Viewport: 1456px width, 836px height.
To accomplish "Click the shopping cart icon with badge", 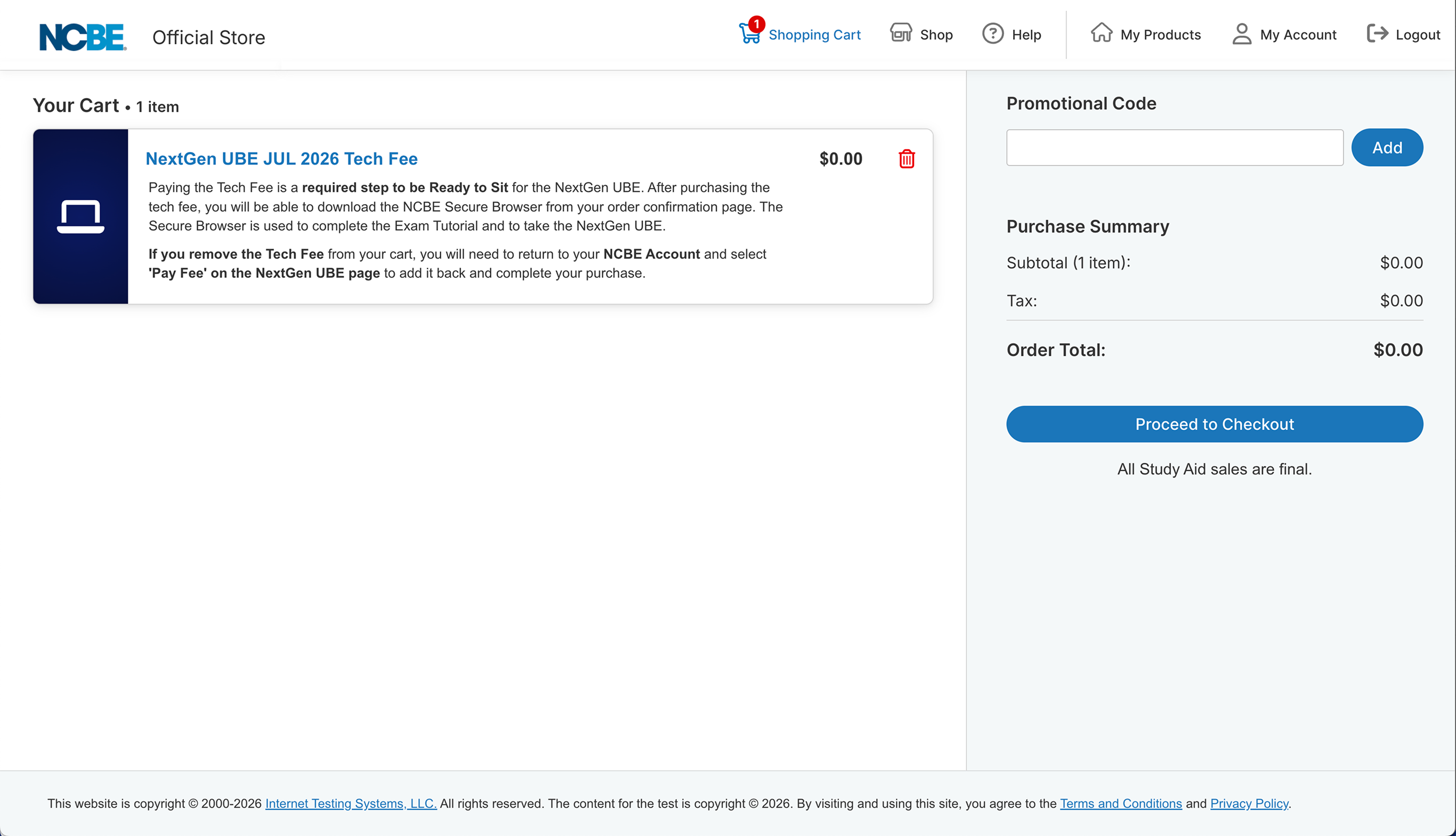I will tap(751, 31).
